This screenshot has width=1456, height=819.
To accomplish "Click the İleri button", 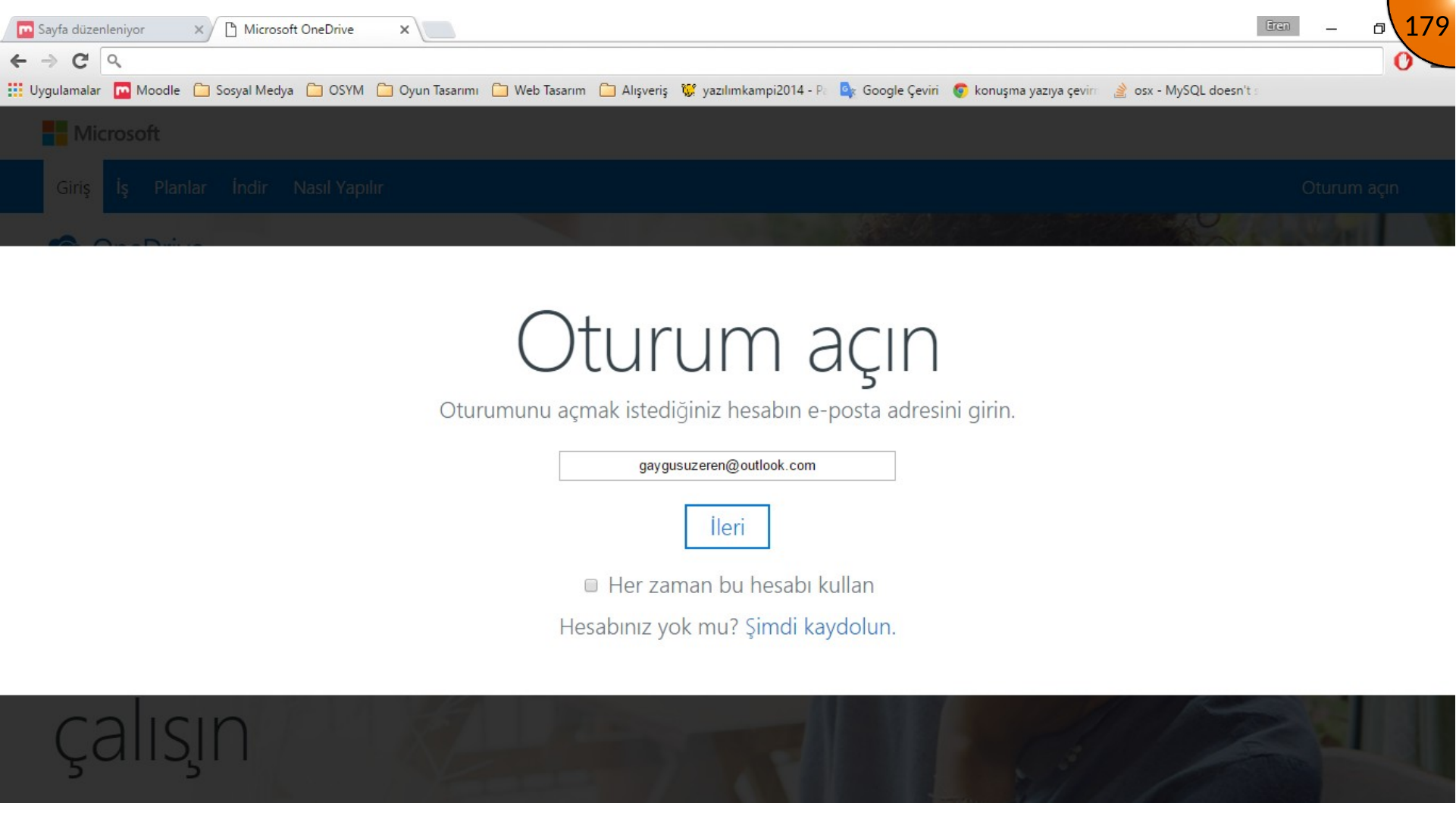I will tap(727, 526).
